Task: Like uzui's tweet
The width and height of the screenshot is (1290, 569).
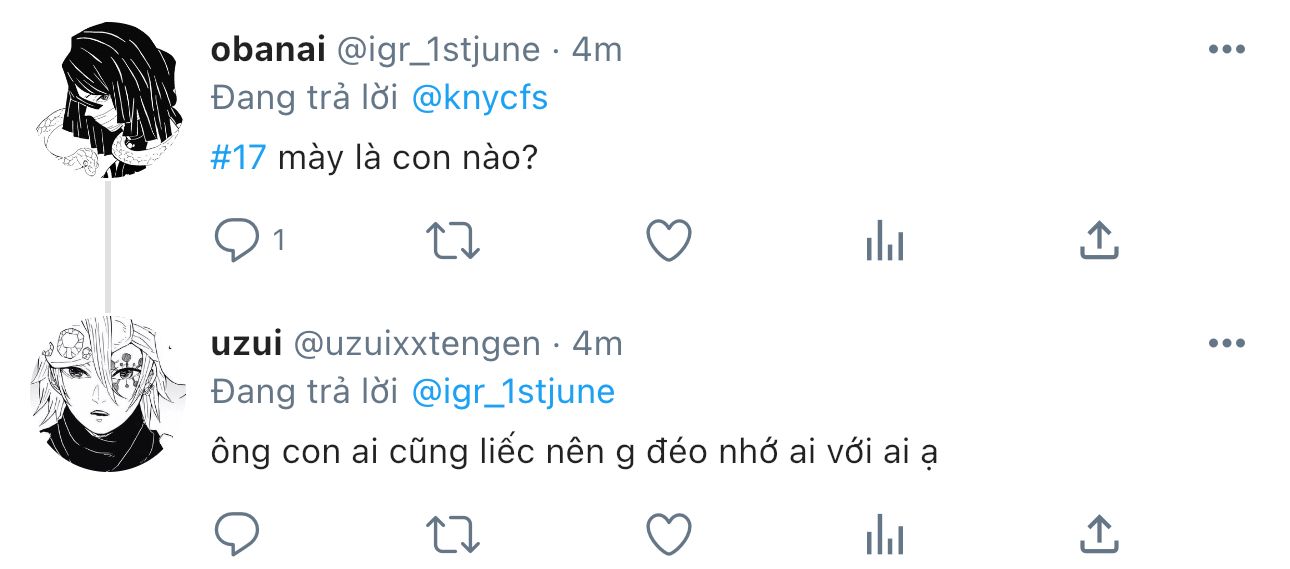Action: point(669,534)
